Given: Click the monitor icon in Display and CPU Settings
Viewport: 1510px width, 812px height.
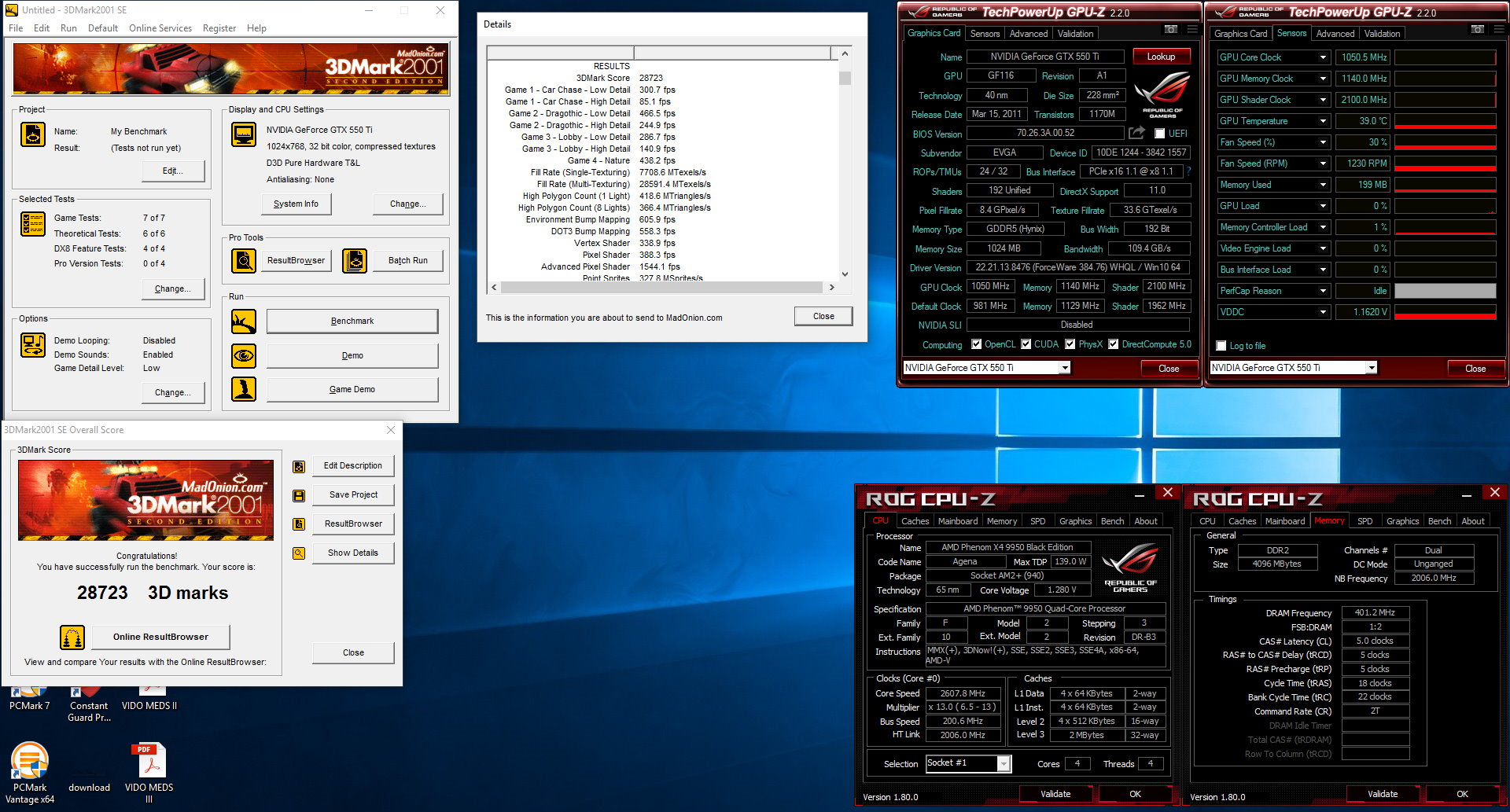Looking at the screenshot, I should click(x=244, y=134).
